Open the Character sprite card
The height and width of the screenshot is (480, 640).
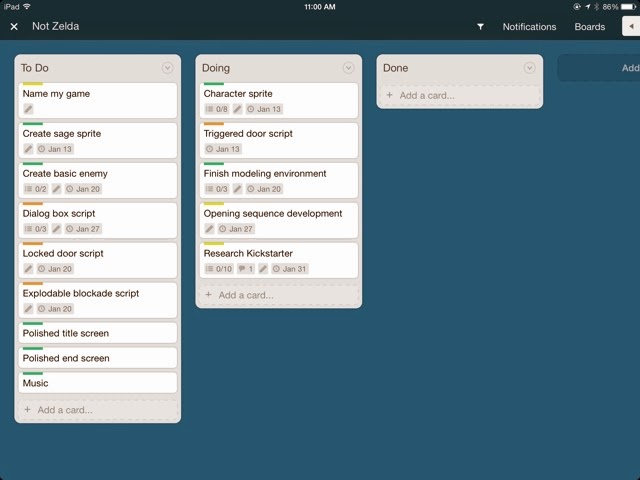(x=279, y=100)
